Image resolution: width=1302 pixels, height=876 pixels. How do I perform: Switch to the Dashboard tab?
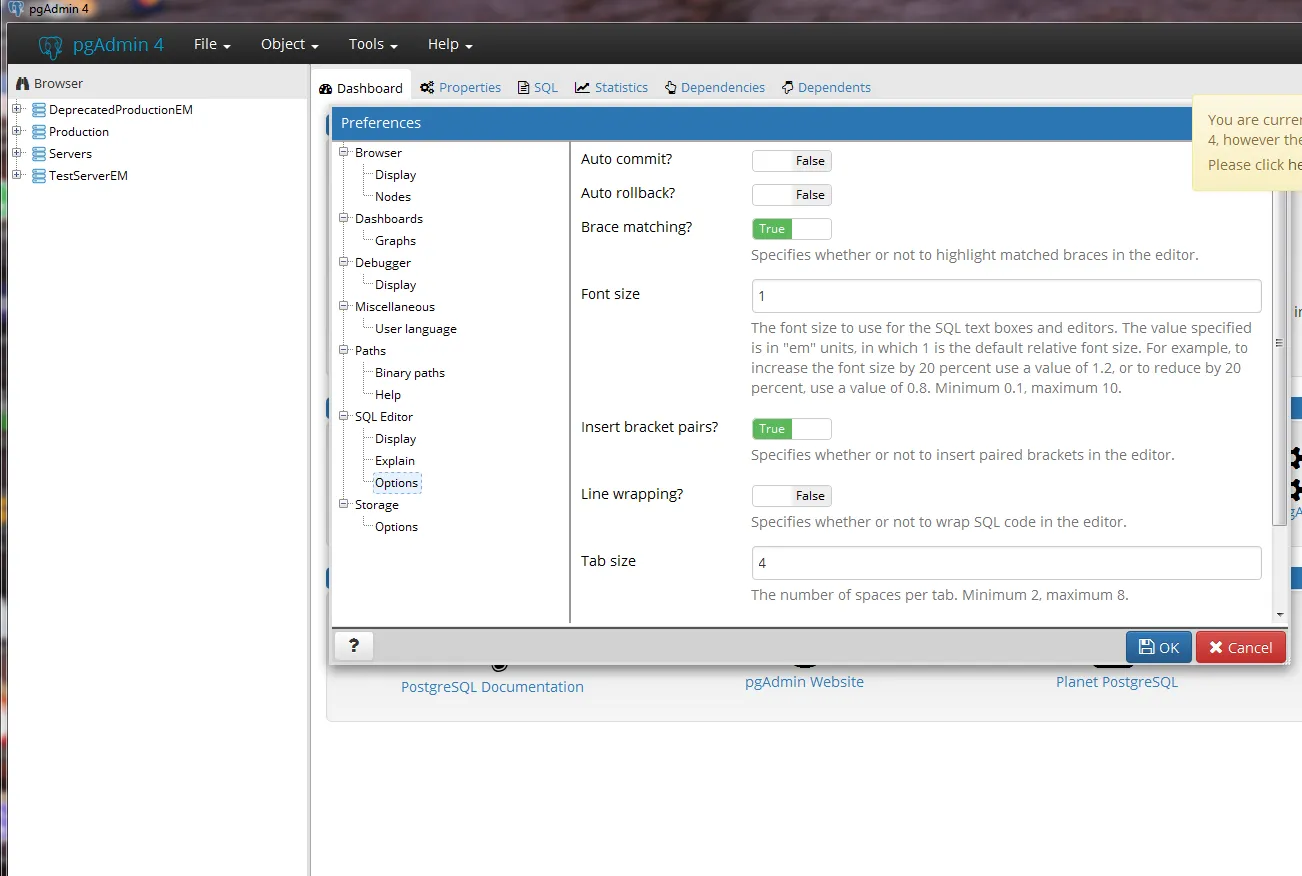tap(361, 88)
